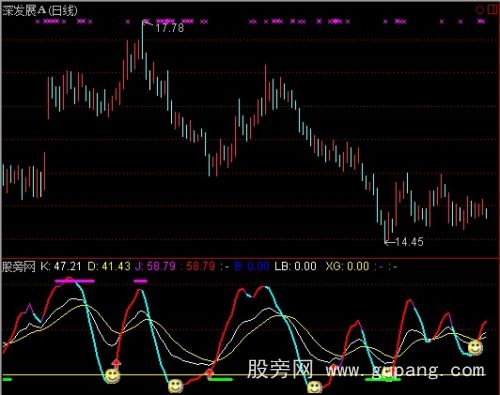500x395 pixels.
Task: Click the 14.45 low price label
Action: 409,242
